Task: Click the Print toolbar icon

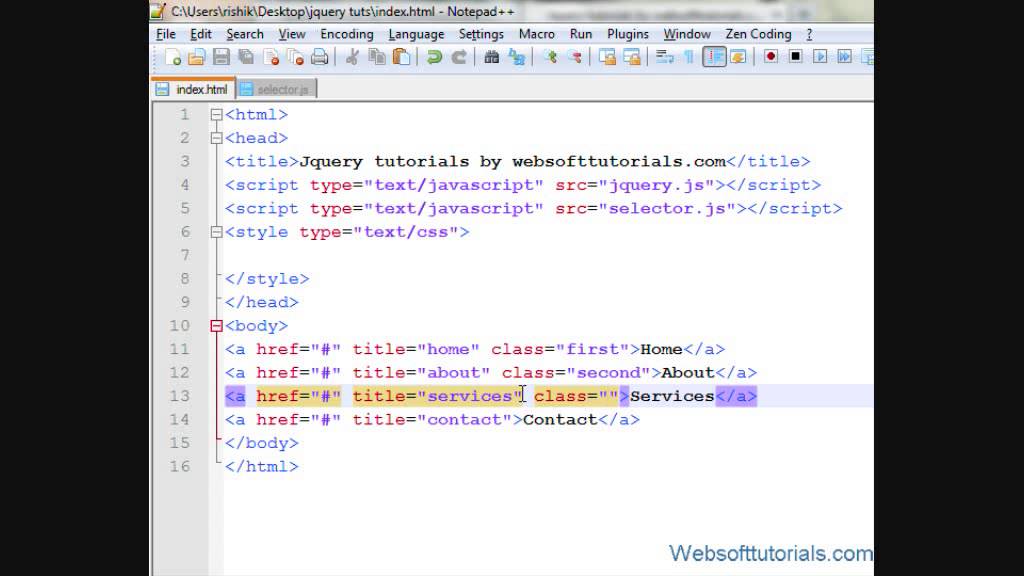Action: (x=319, y=57)
